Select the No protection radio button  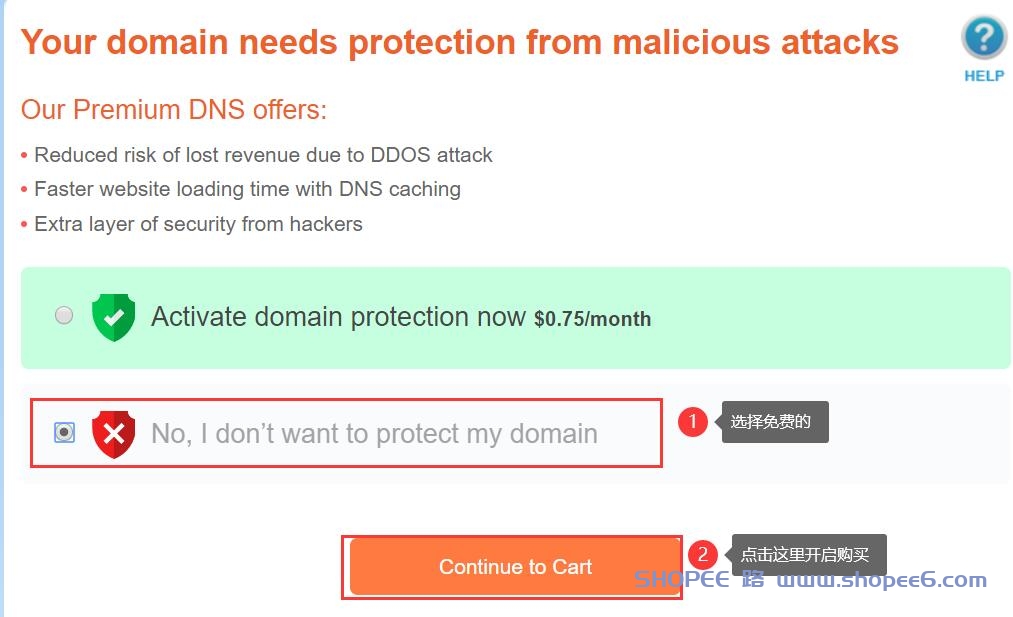click(x=64, y=432)
